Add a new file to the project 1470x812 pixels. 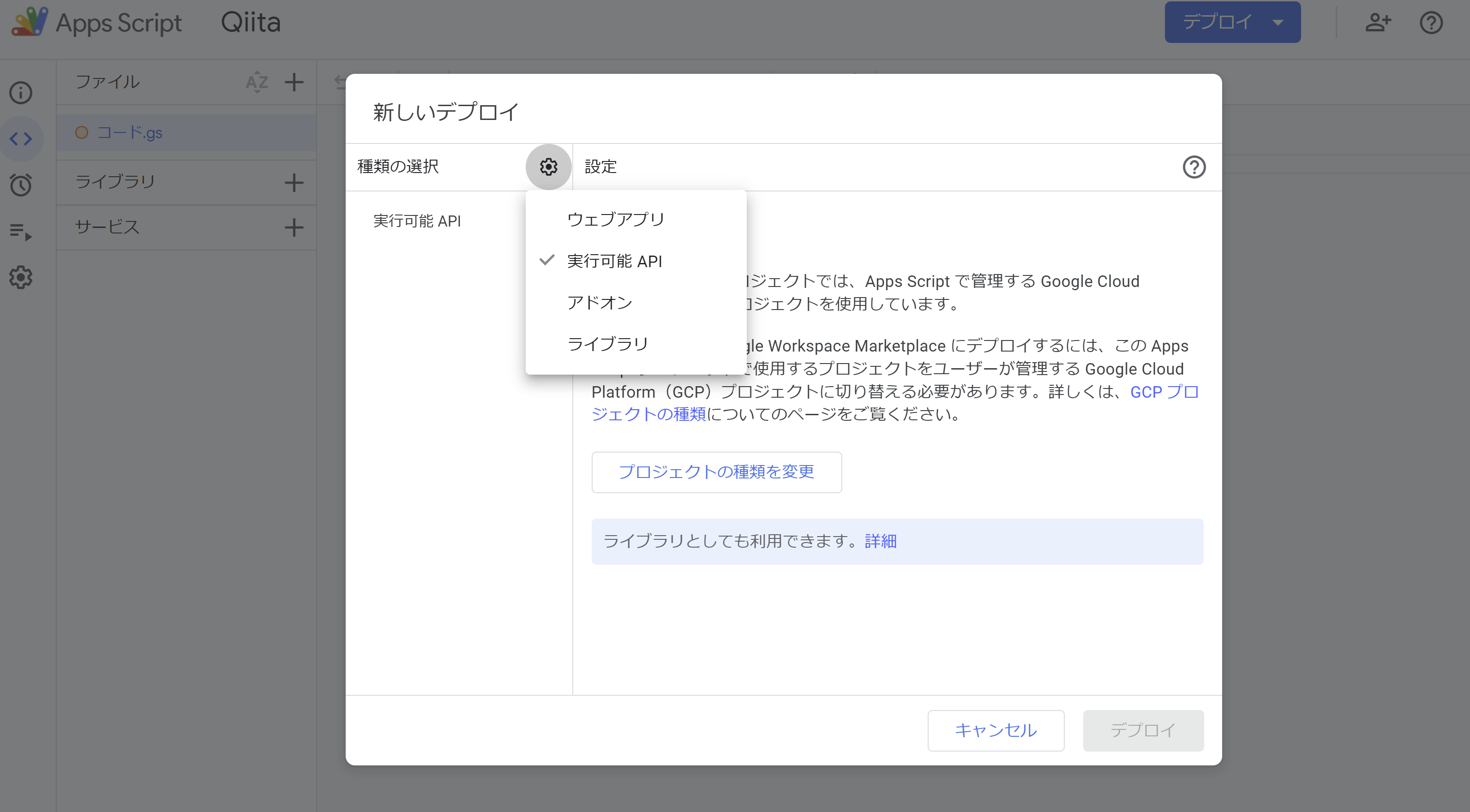(294, 82)
